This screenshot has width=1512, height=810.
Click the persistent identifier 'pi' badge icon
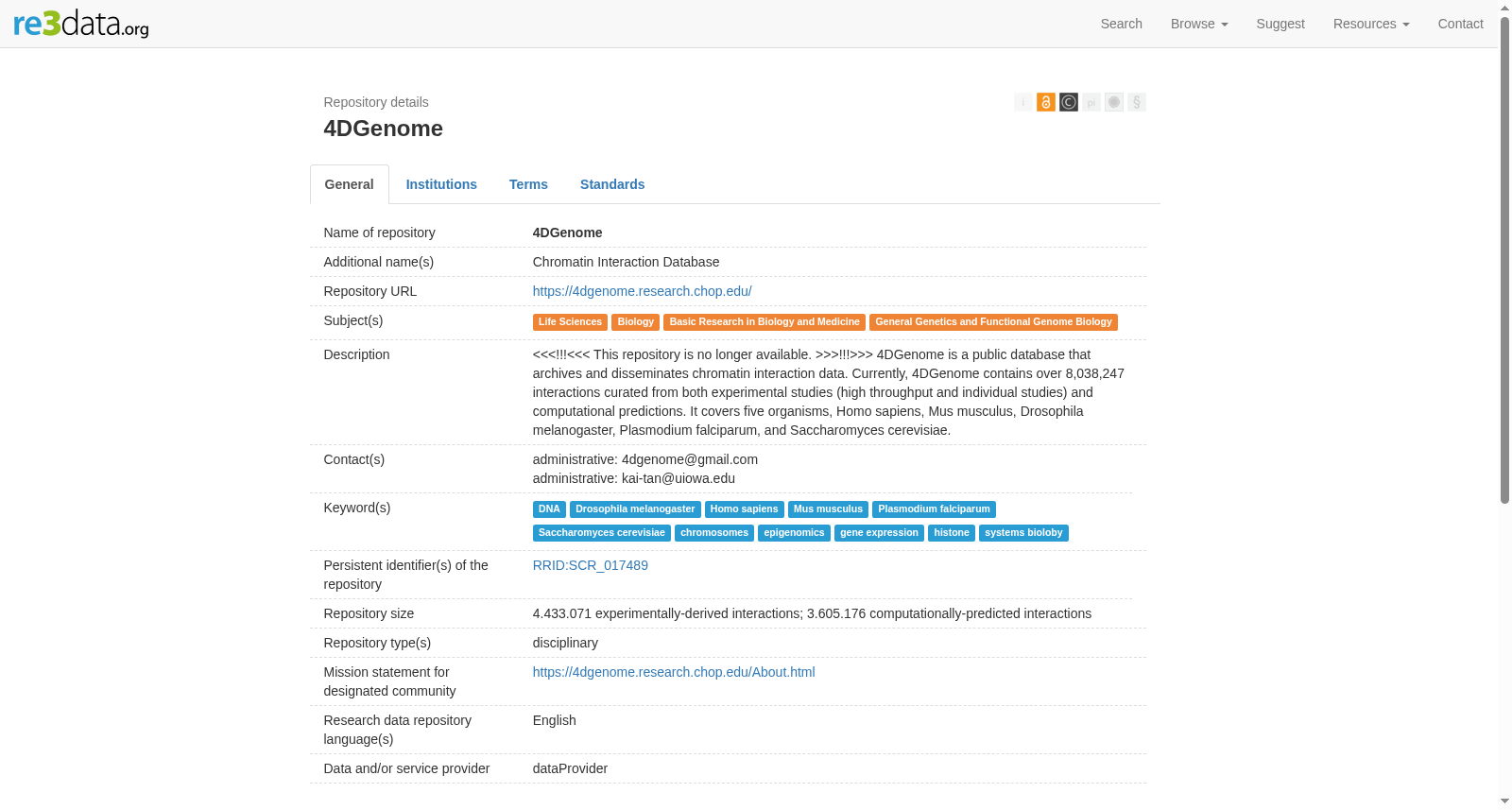coord(1091,102)
